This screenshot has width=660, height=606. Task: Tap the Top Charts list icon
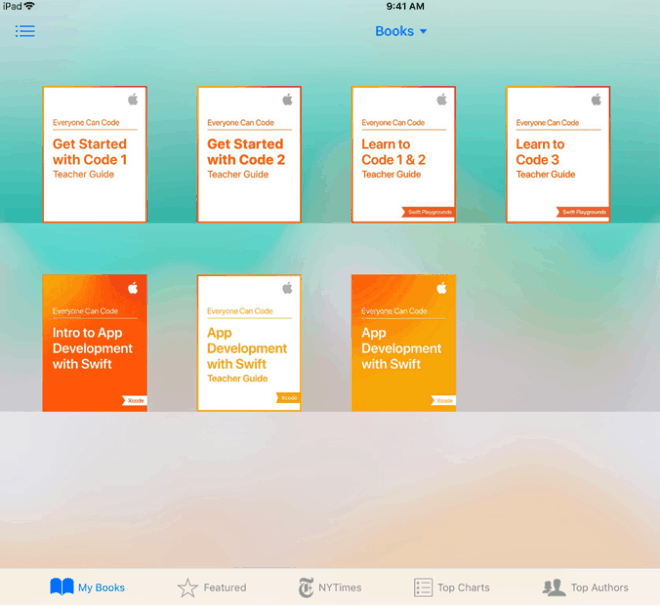423,588
